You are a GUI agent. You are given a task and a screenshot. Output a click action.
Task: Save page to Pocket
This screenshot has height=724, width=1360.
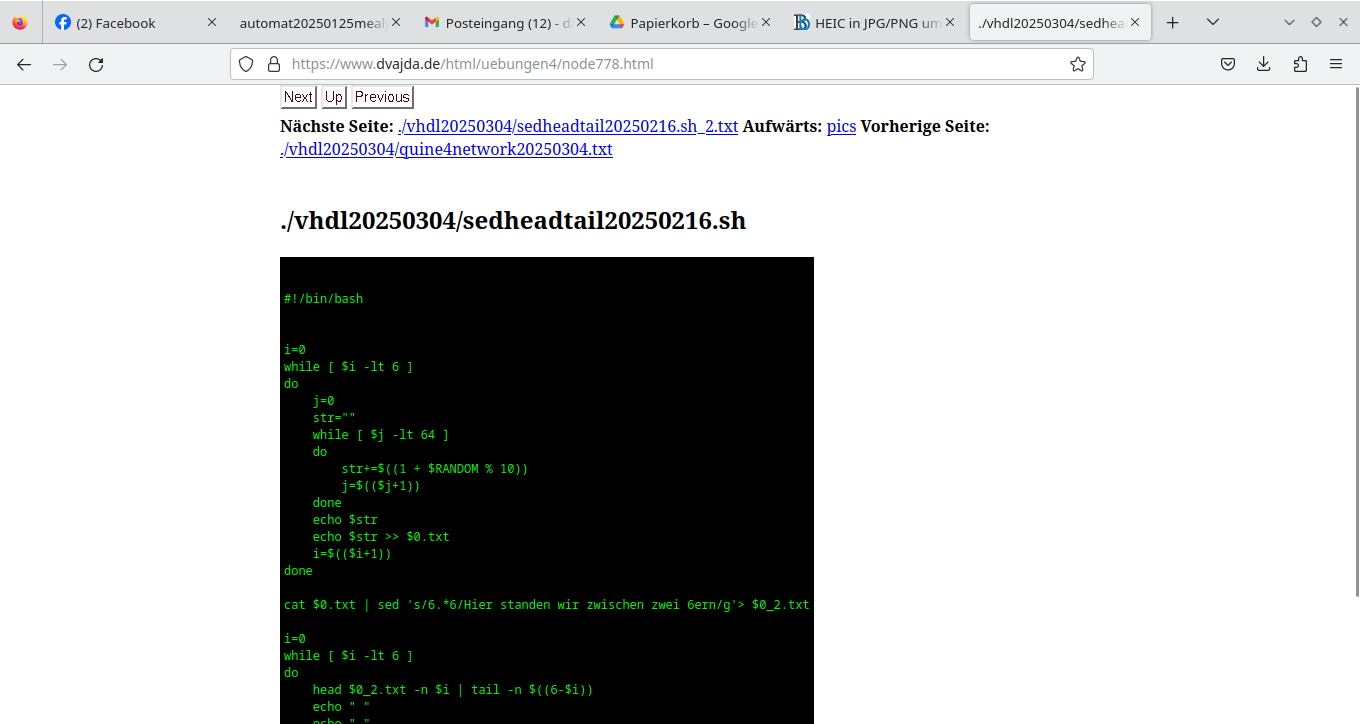tap(1228, 64)
